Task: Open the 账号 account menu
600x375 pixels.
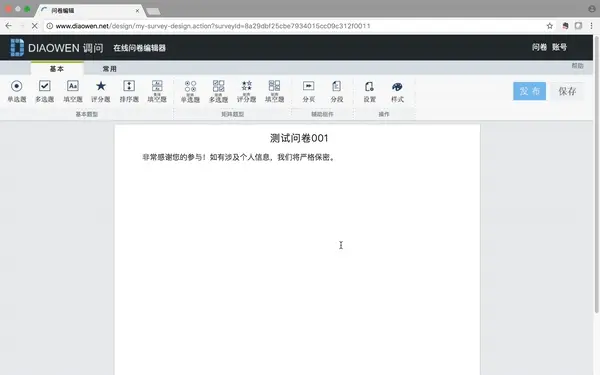Action: click(559, 47)
